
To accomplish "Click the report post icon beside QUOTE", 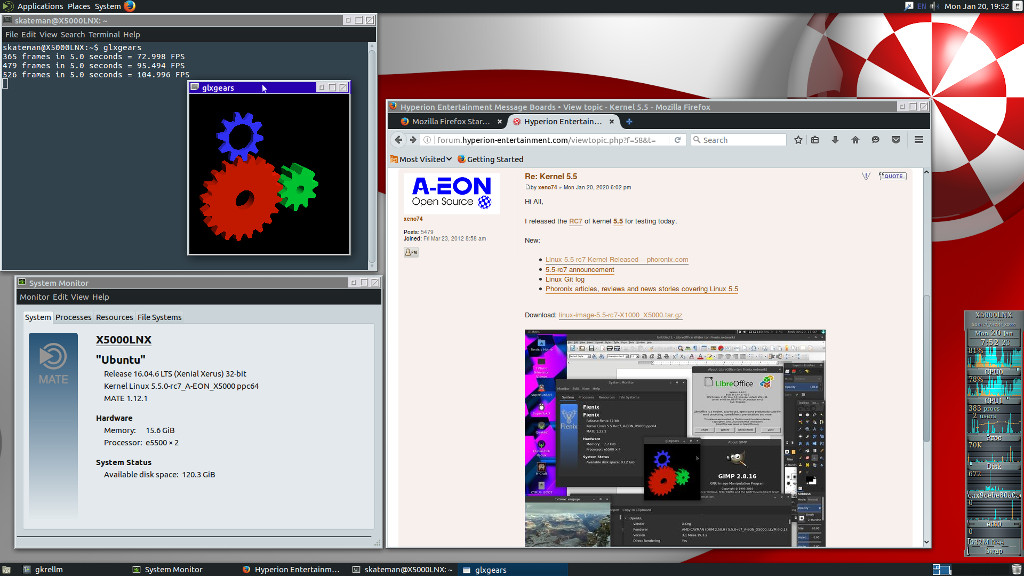I will pos(866,176).
